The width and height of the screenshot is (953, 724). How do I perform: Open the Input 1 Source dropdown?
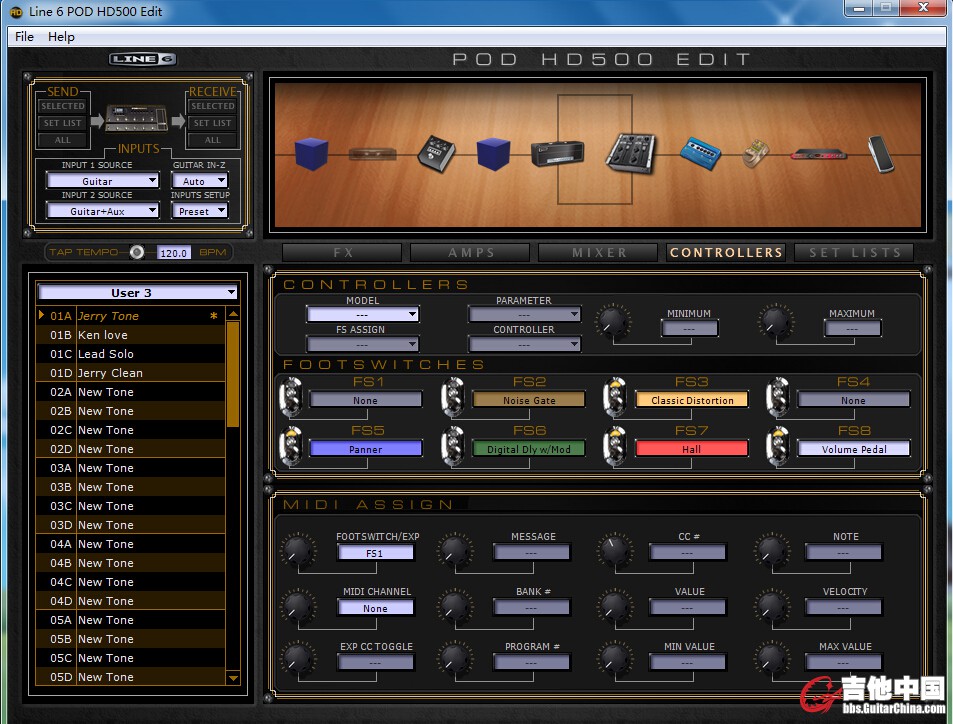(103, 181)
